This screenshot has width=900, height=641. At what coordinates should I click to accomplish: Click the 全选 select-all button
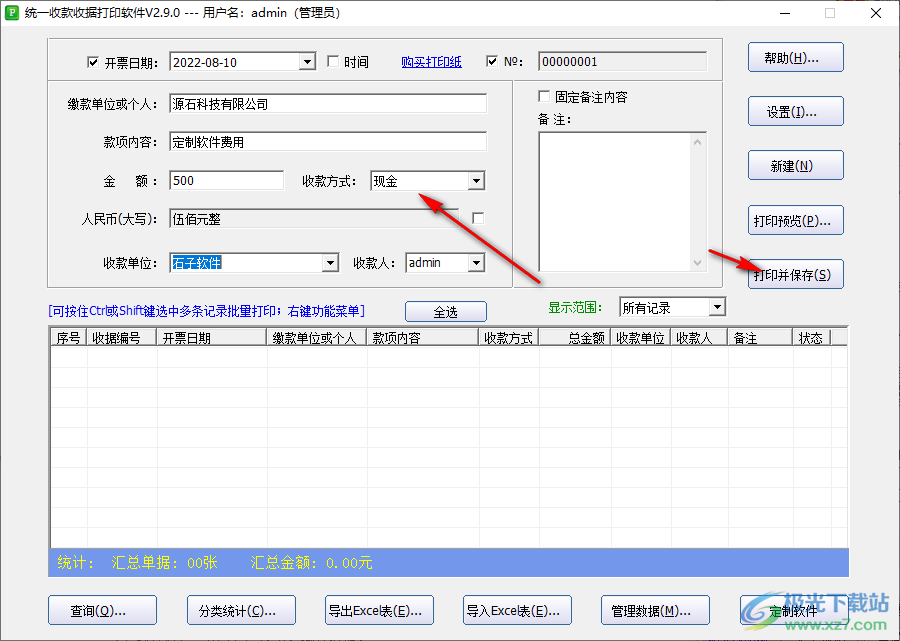pos(445,311)
